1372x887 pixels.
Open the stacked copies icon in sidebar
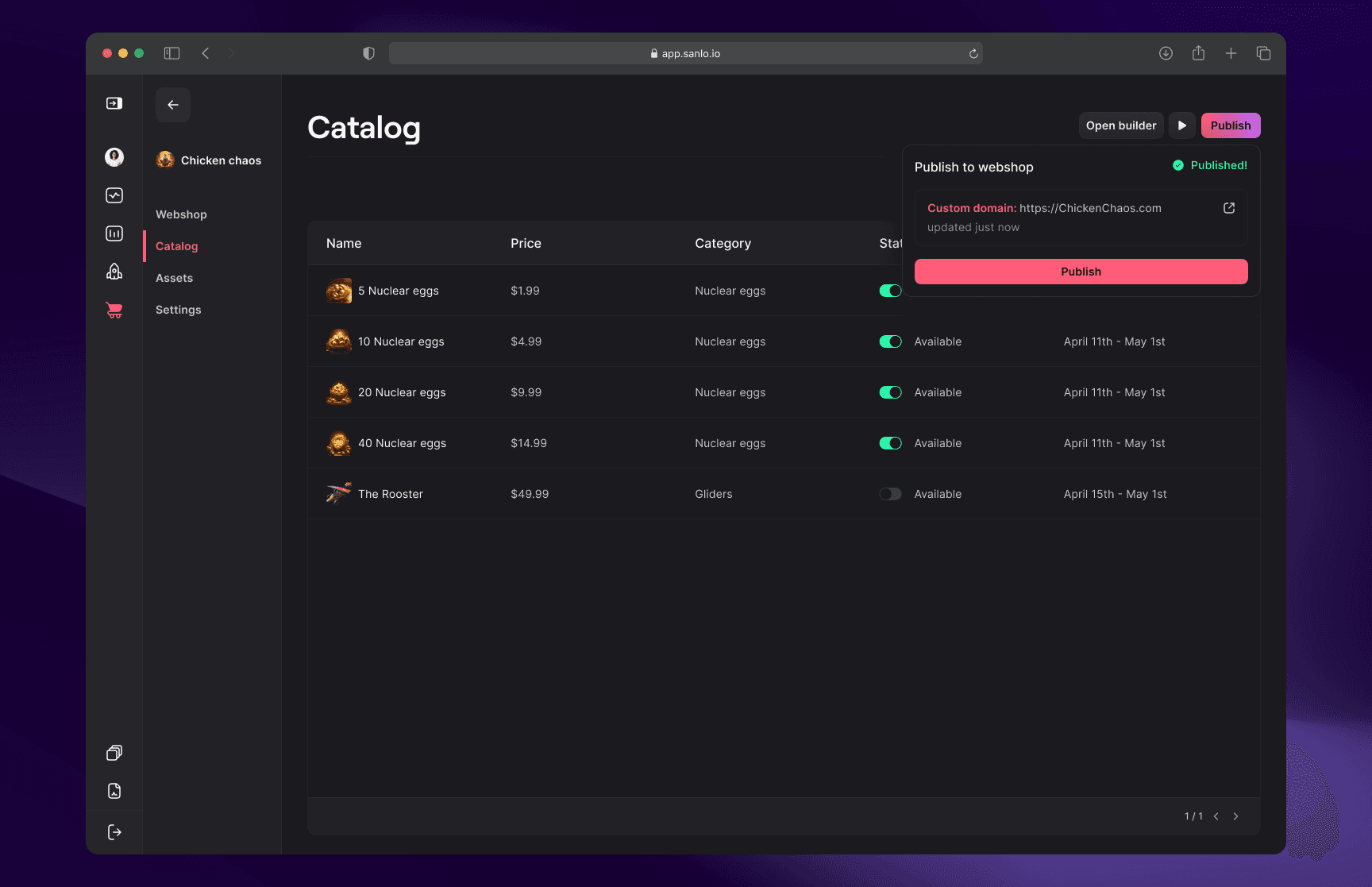tap(114, 753)
